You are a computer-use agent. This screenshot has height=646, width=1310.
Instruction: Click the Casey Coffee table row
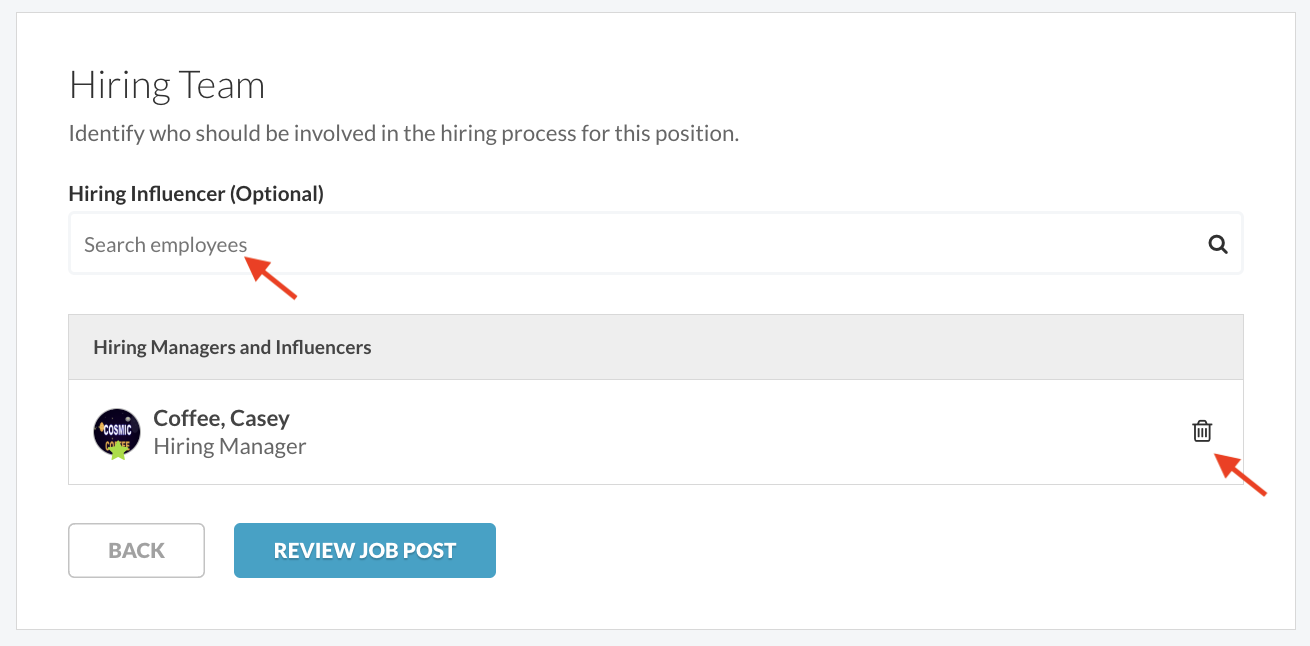click(655, 432)
